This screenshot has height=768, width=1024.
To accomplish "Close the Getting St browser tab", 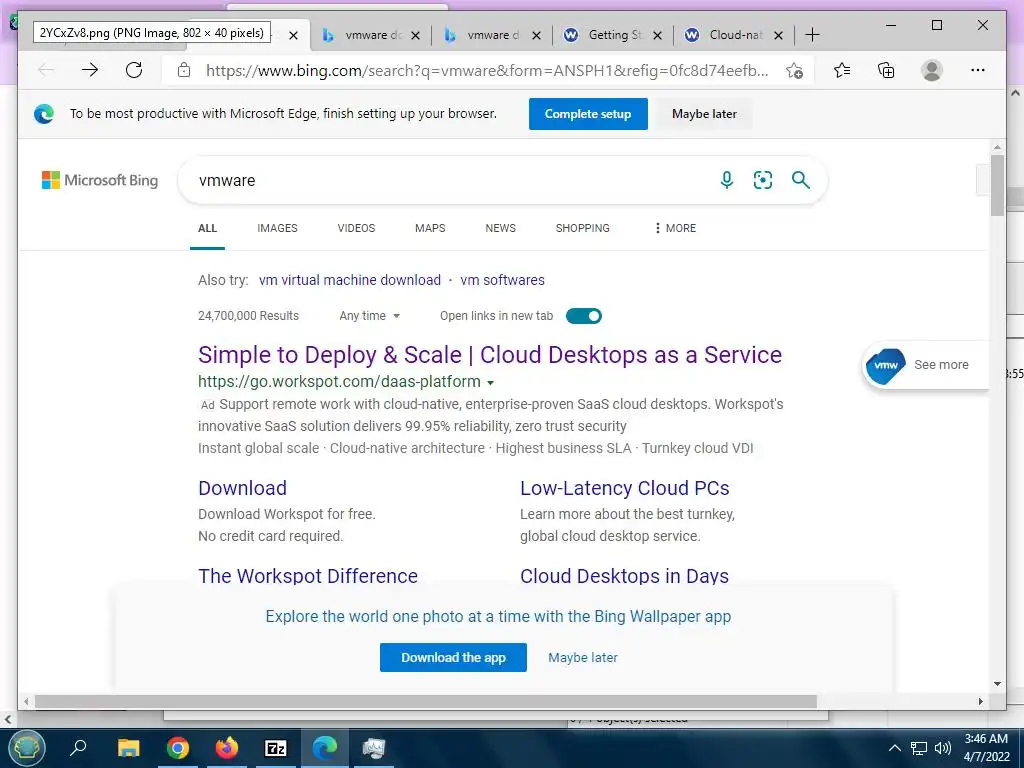I will click(x=658, y=35).
